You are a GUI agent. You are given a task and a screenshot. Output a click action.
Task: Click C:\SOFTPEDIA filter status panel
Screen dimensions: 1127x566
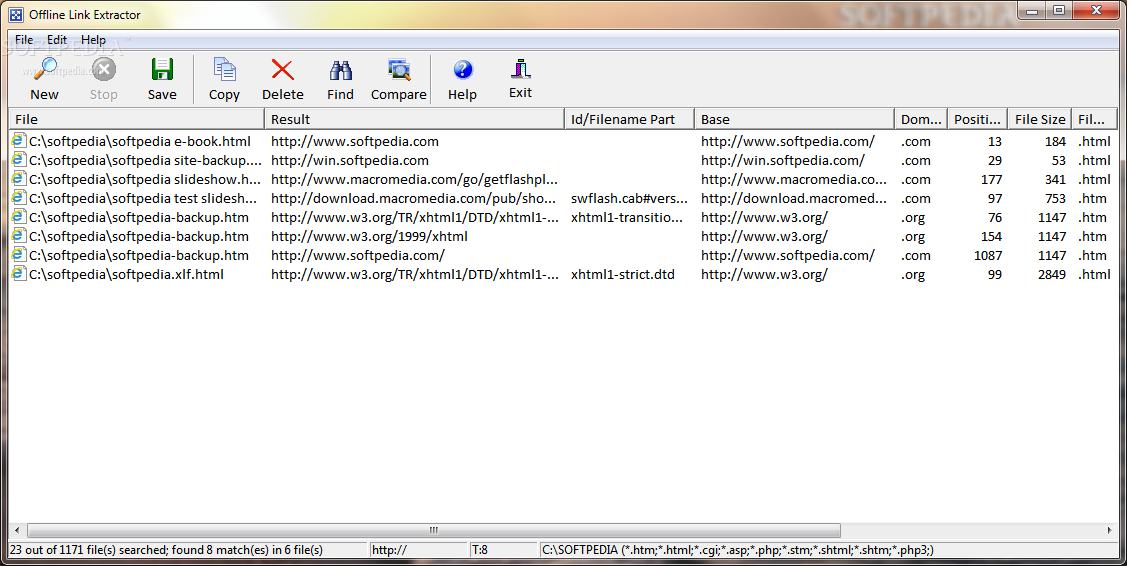(x=827, y=549)
